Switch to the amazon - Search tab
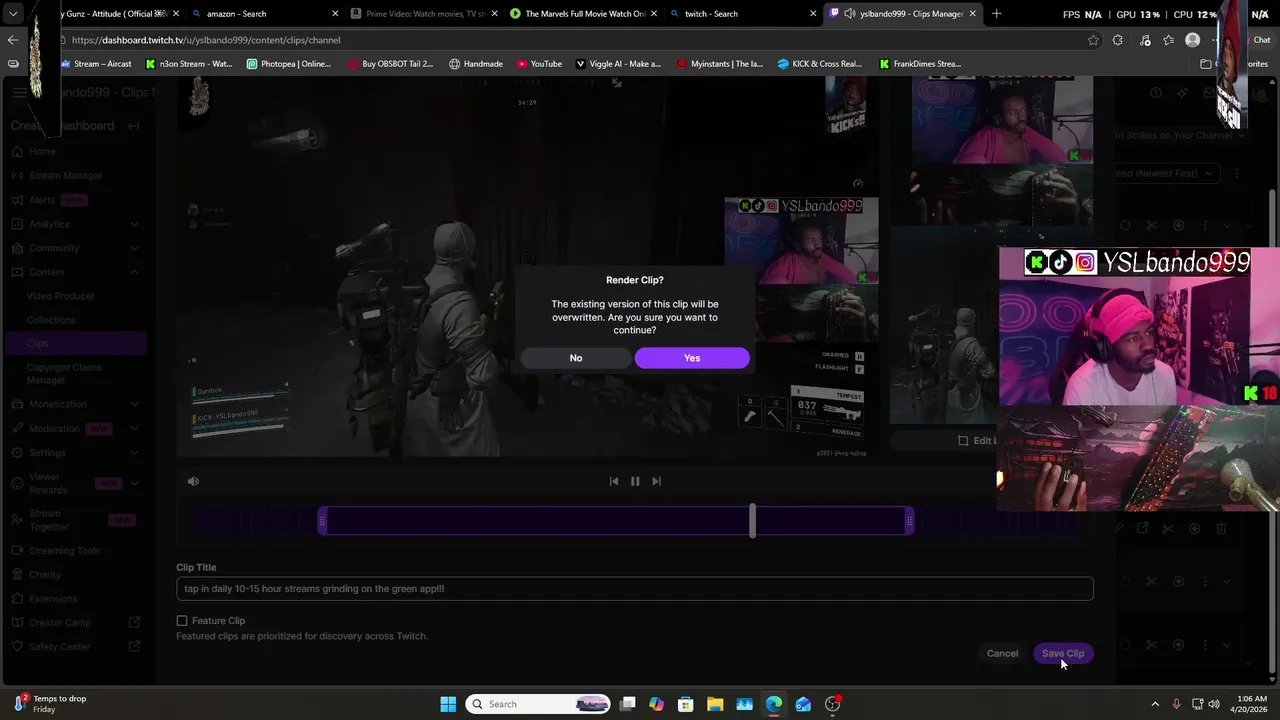This screenshot has height=720, width=1280. 263,14
